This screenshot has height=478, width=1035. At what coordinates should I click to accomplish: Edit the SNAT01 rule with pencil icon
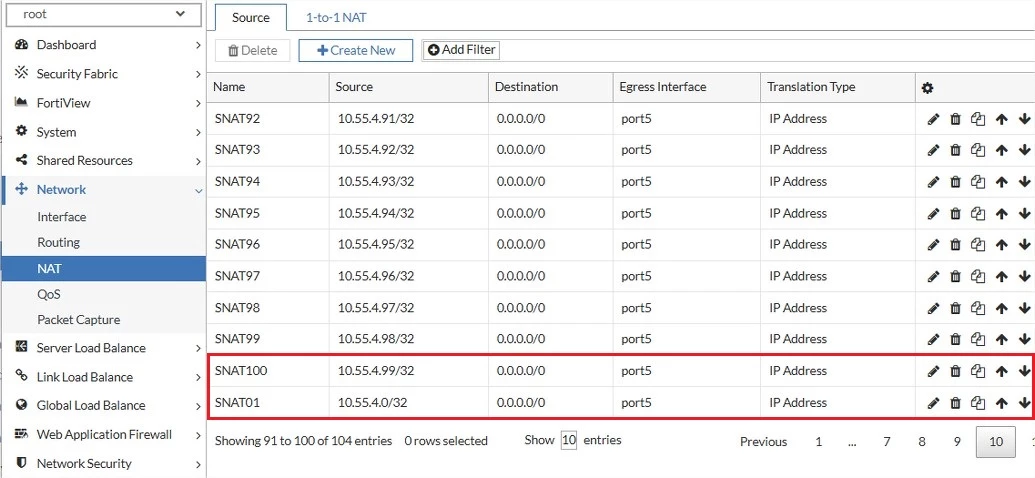pyautogui.click(x=933, y=403)
